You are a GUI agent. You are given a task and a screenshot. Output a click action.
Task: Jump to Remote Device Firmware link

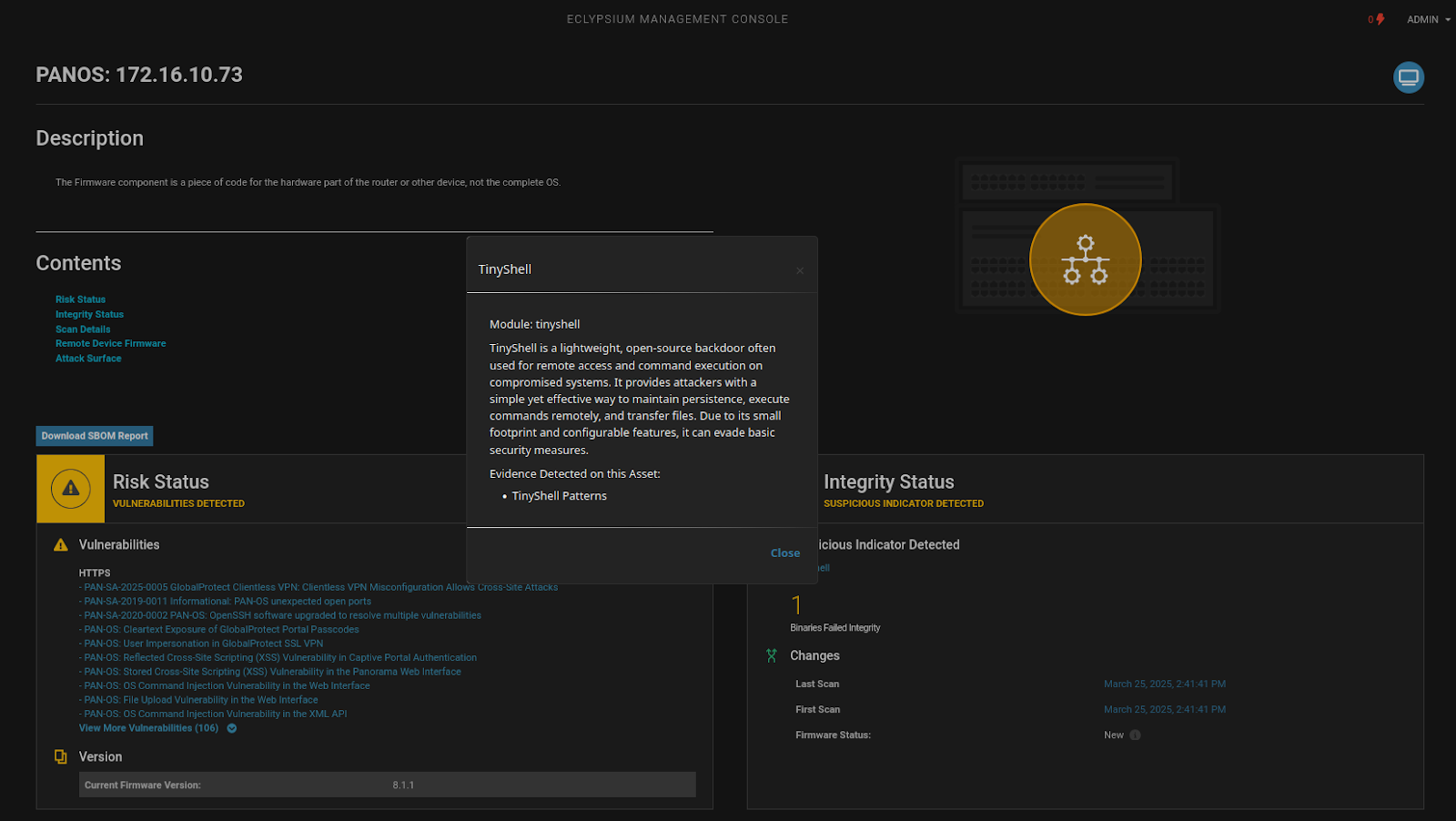pos(110,343)
